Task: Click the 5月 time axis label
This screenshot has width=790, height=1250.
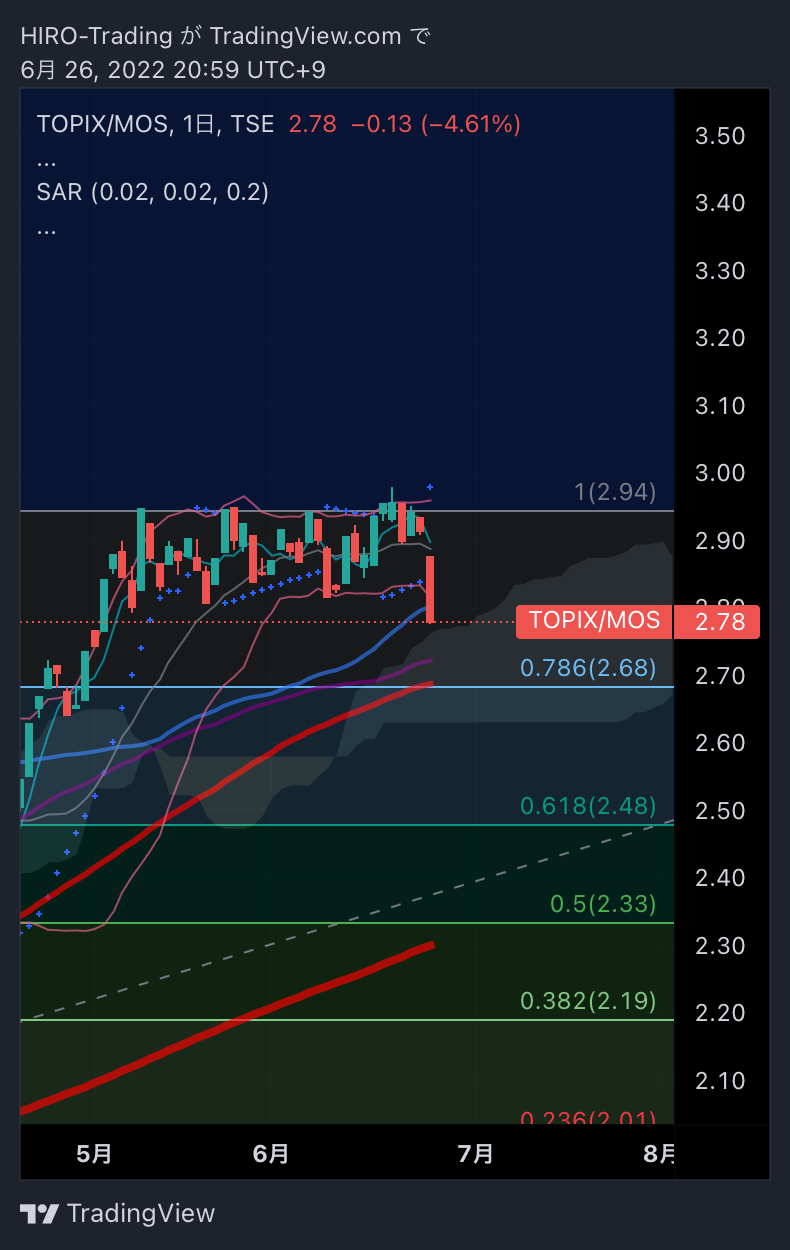Action: point(94,1154)
